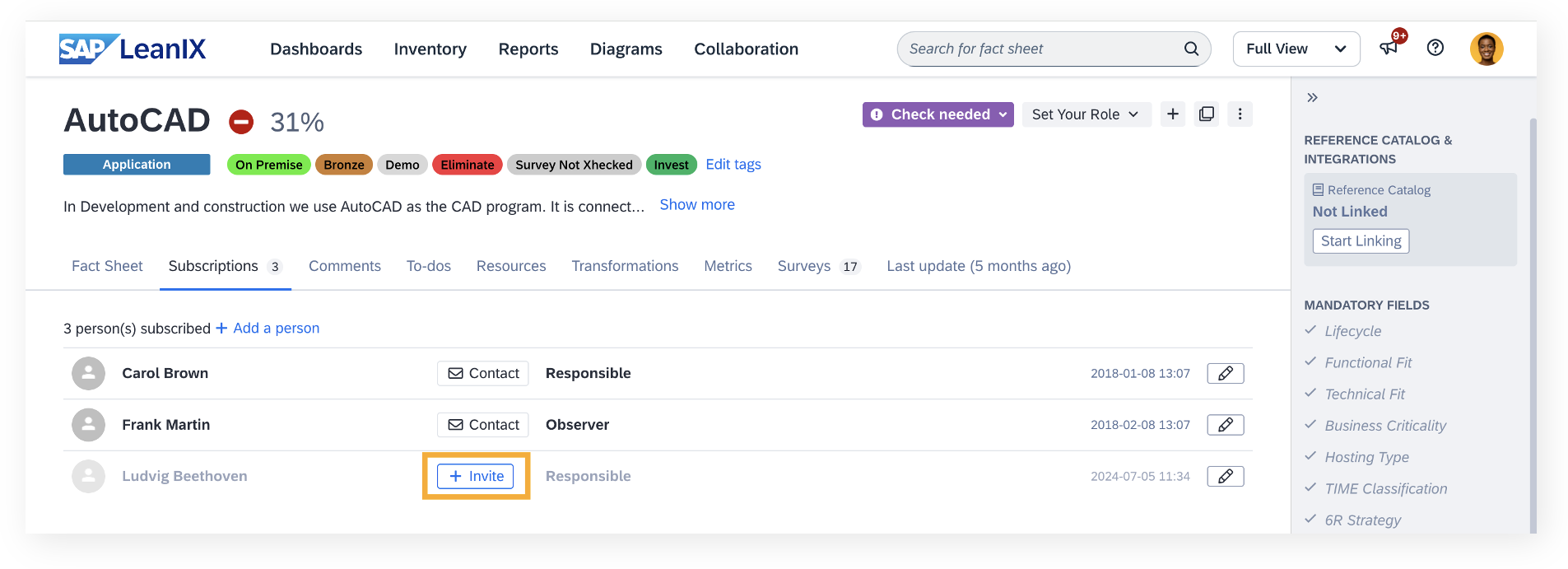Edit Frank Martin's subscription

(1226, 425)
